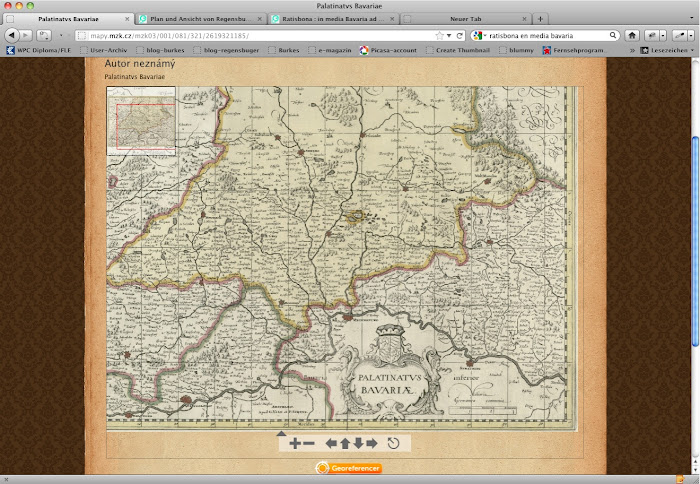Pan the map right with arrow
The height and width of the screenshot is (484, 700).
coord(372,443)
